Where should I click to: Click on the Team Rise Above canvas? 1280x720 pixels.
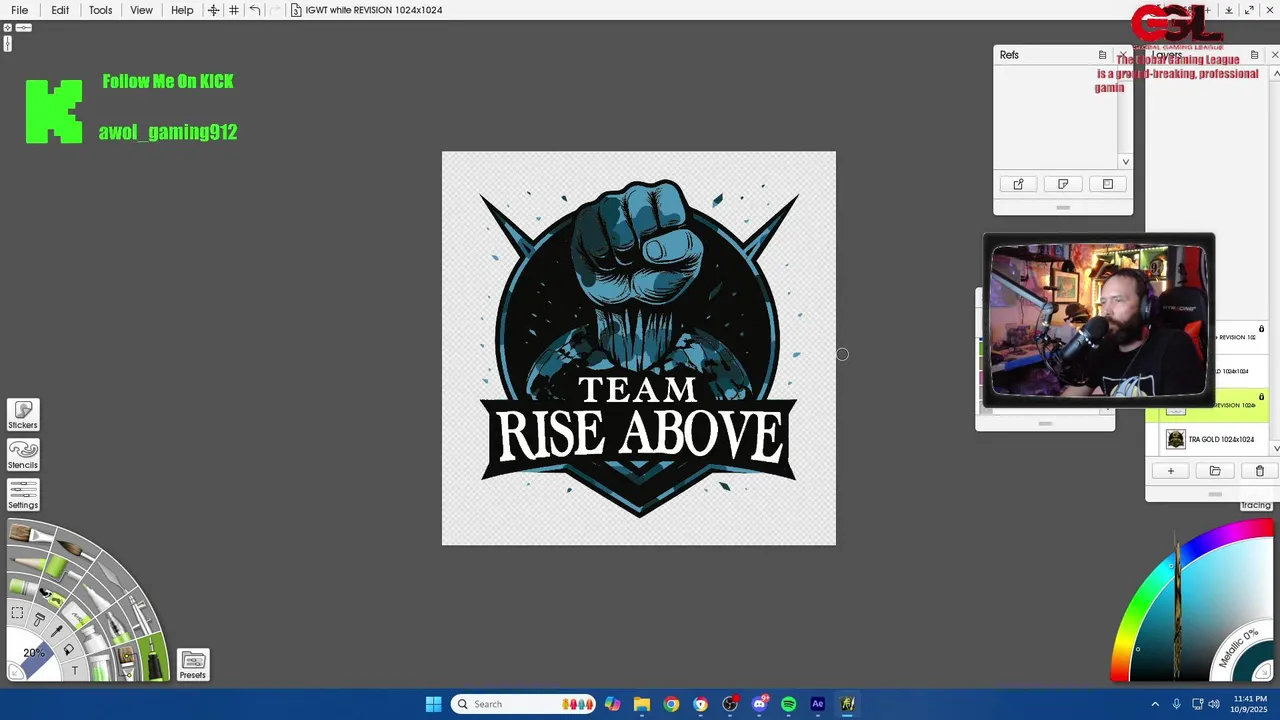pos(639,348)
